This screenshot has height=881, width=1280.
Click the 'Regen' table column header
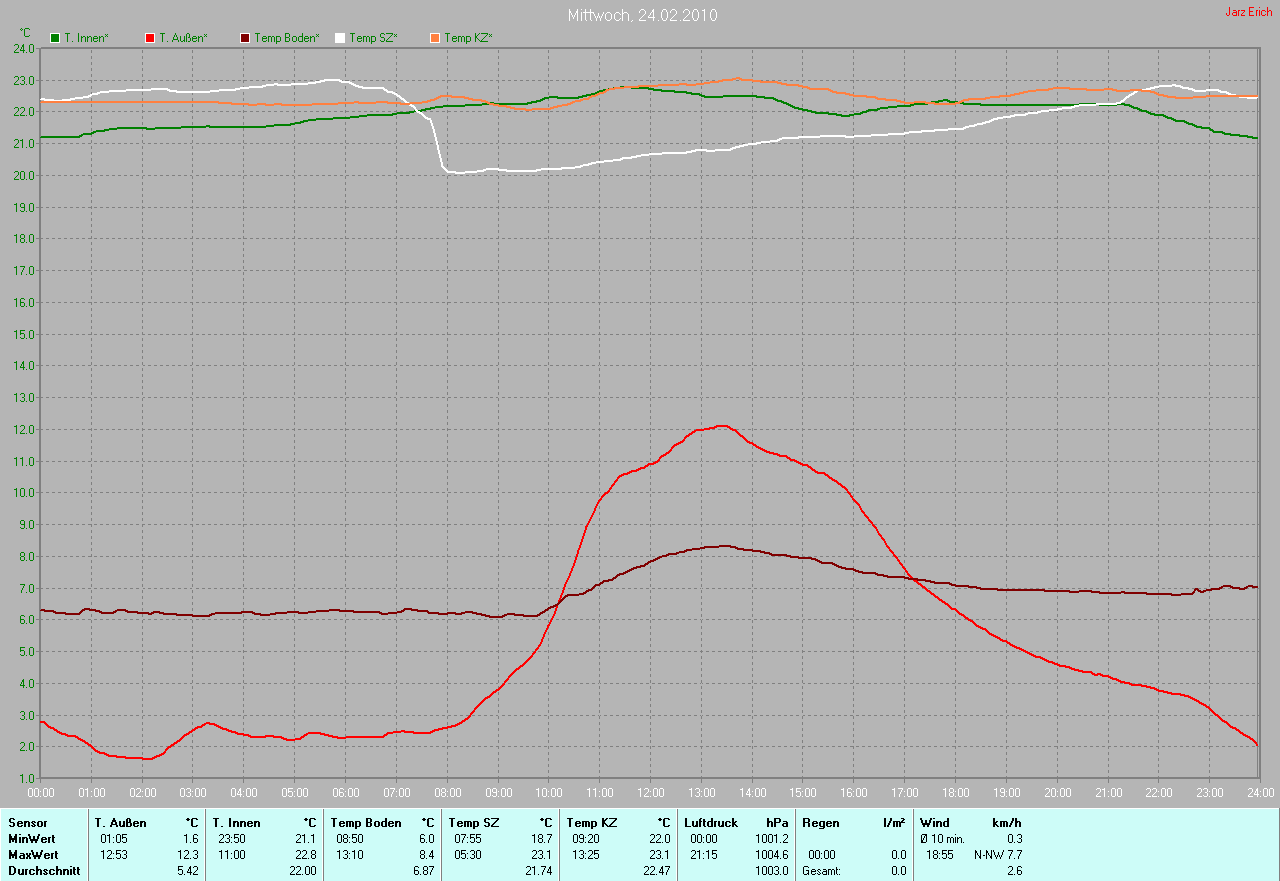pyautogui.click(x=820, y=823)
